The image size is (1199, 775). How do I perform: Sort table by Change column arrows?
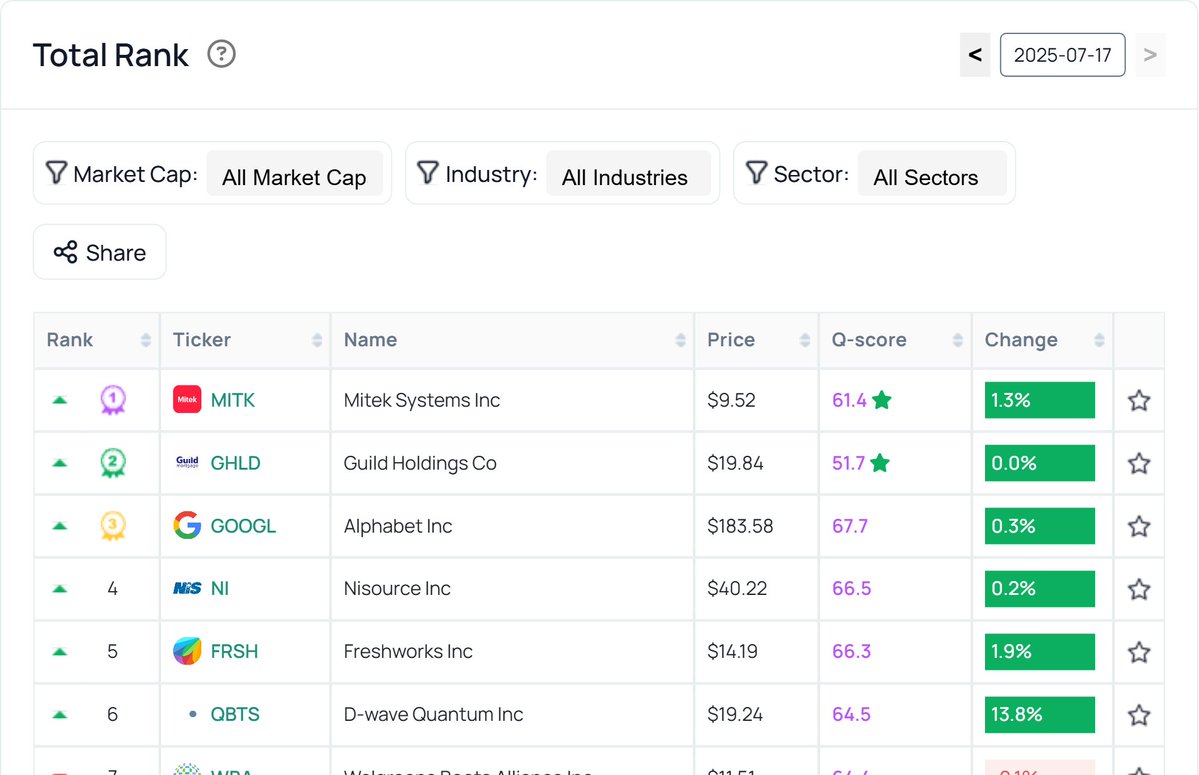pyautogui.click(x=1099, y=340)
